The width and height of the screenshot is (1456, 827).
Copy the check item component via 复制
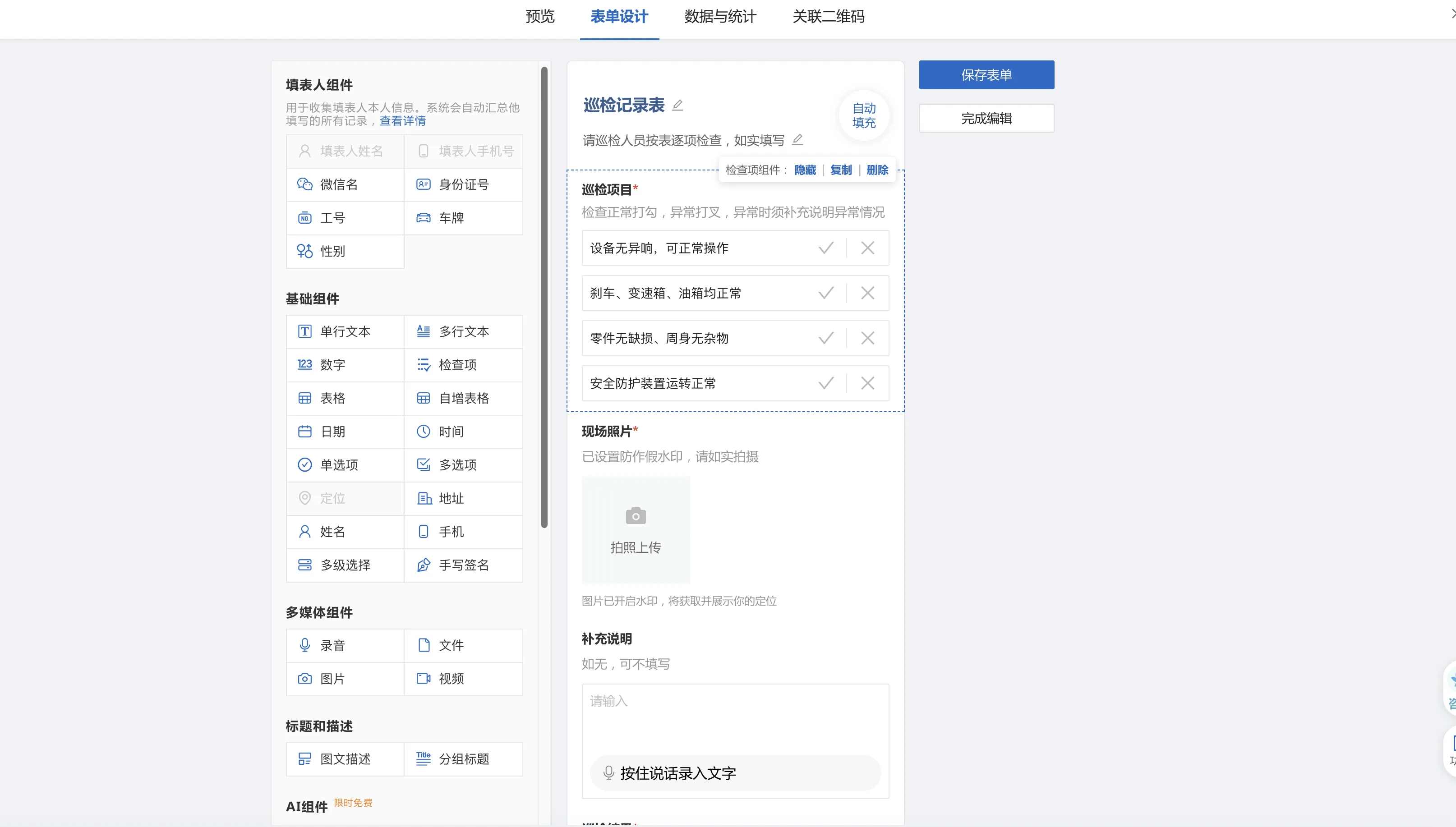[x=841, y=170]
